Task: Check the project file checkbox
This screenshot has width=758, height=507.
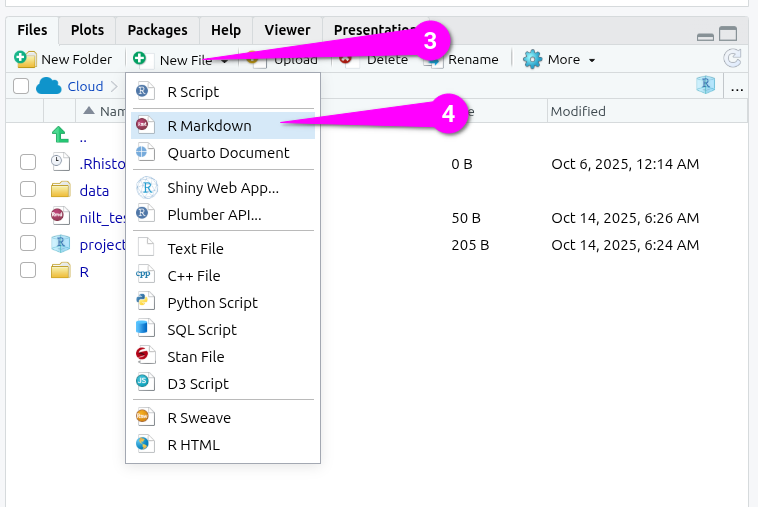Action: point(28,244)
